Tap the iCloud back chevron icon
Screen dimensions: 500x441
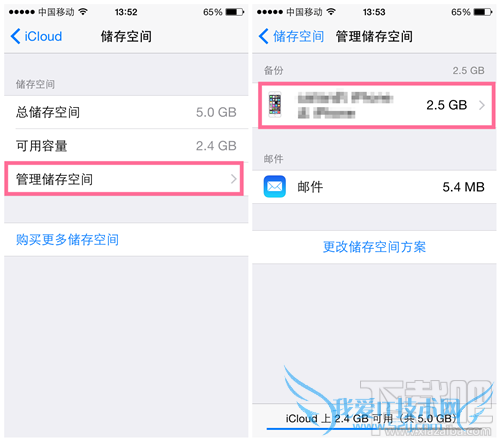point(15,36)
